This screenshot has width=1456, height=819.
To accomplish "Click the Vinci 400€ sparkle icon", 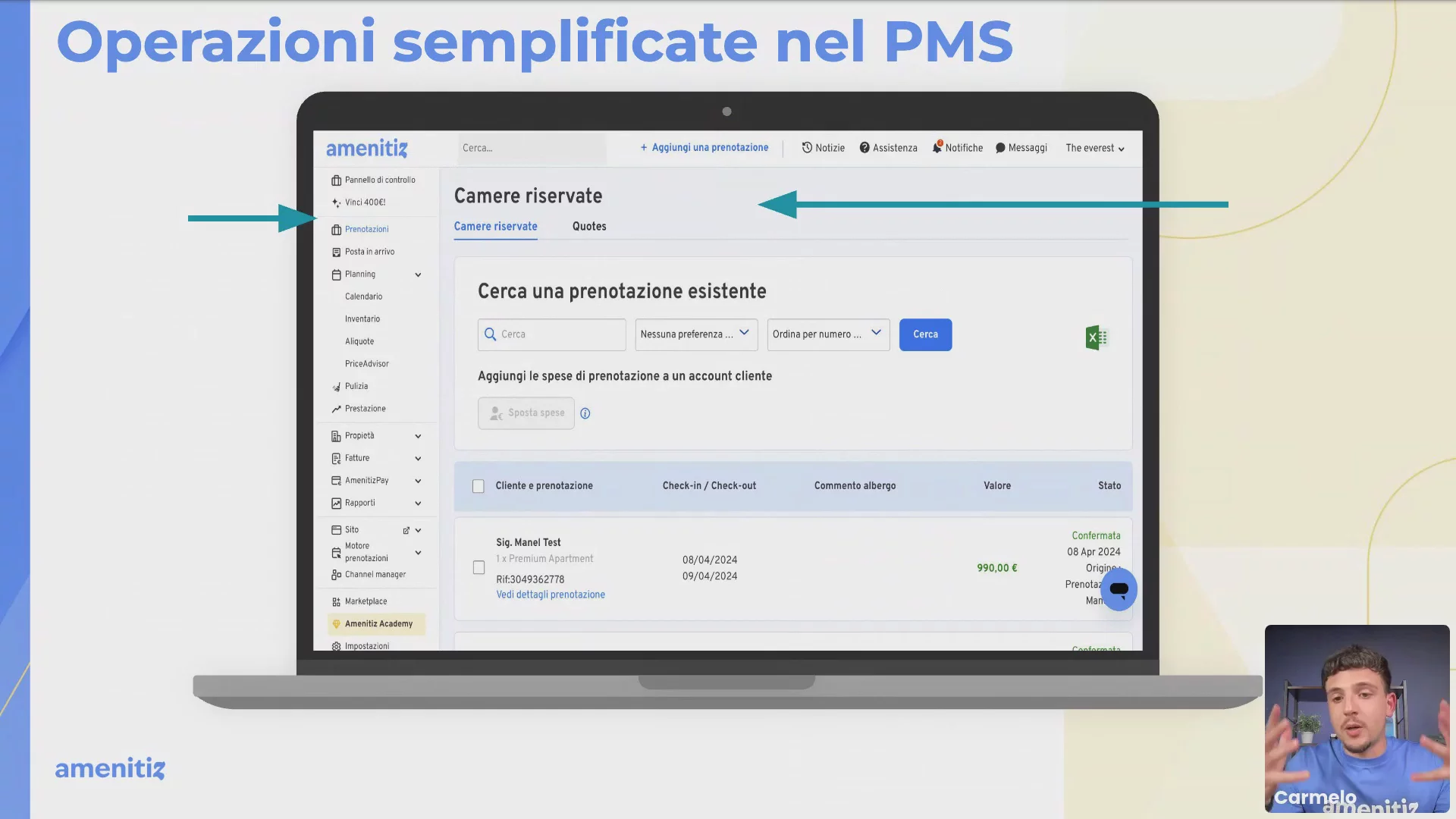I will (x=336, y=202).
